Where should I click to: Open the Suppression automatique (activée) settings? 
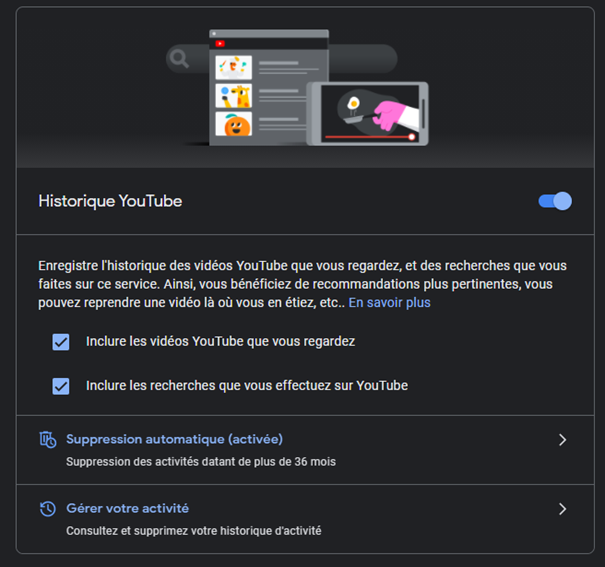(x=174, y=439)
